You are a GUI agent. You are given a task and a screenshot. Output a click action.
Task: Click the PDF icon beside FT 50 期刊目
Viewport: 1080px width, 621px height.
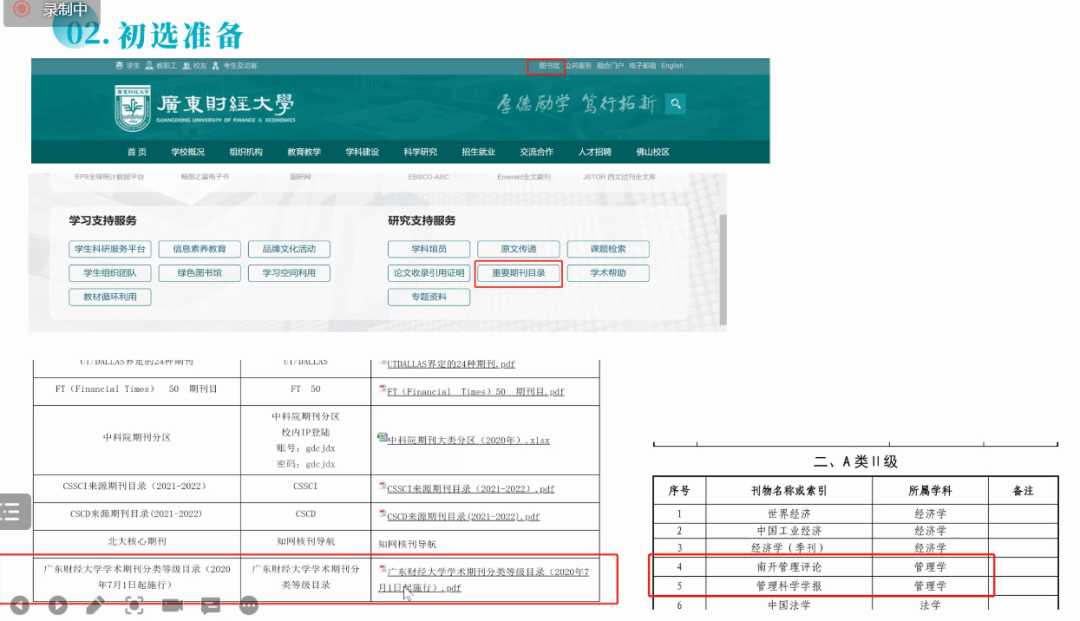(382, 389)
